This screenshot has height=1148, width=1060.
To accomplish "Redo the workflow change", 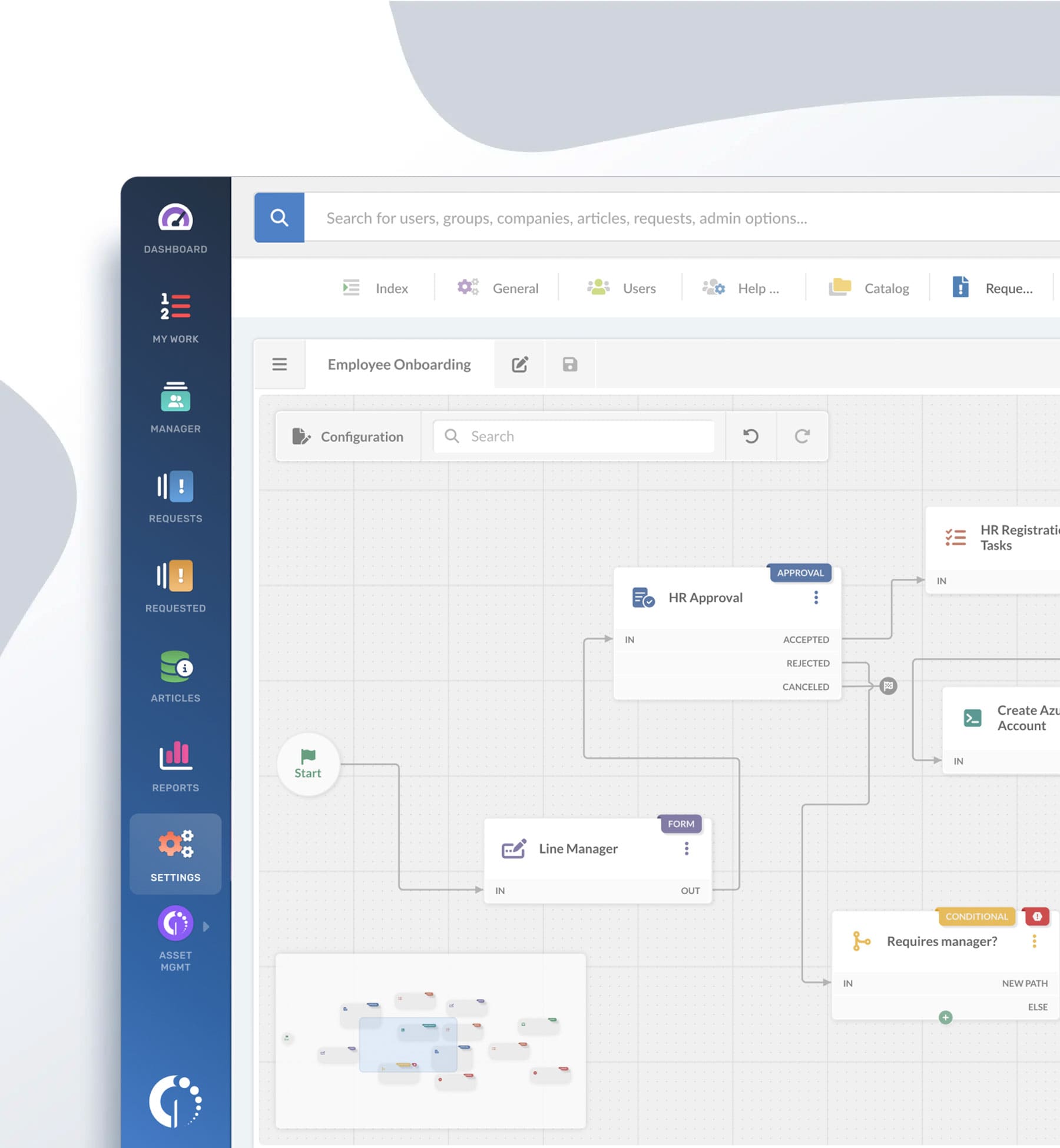I will [x=802, y=436].
